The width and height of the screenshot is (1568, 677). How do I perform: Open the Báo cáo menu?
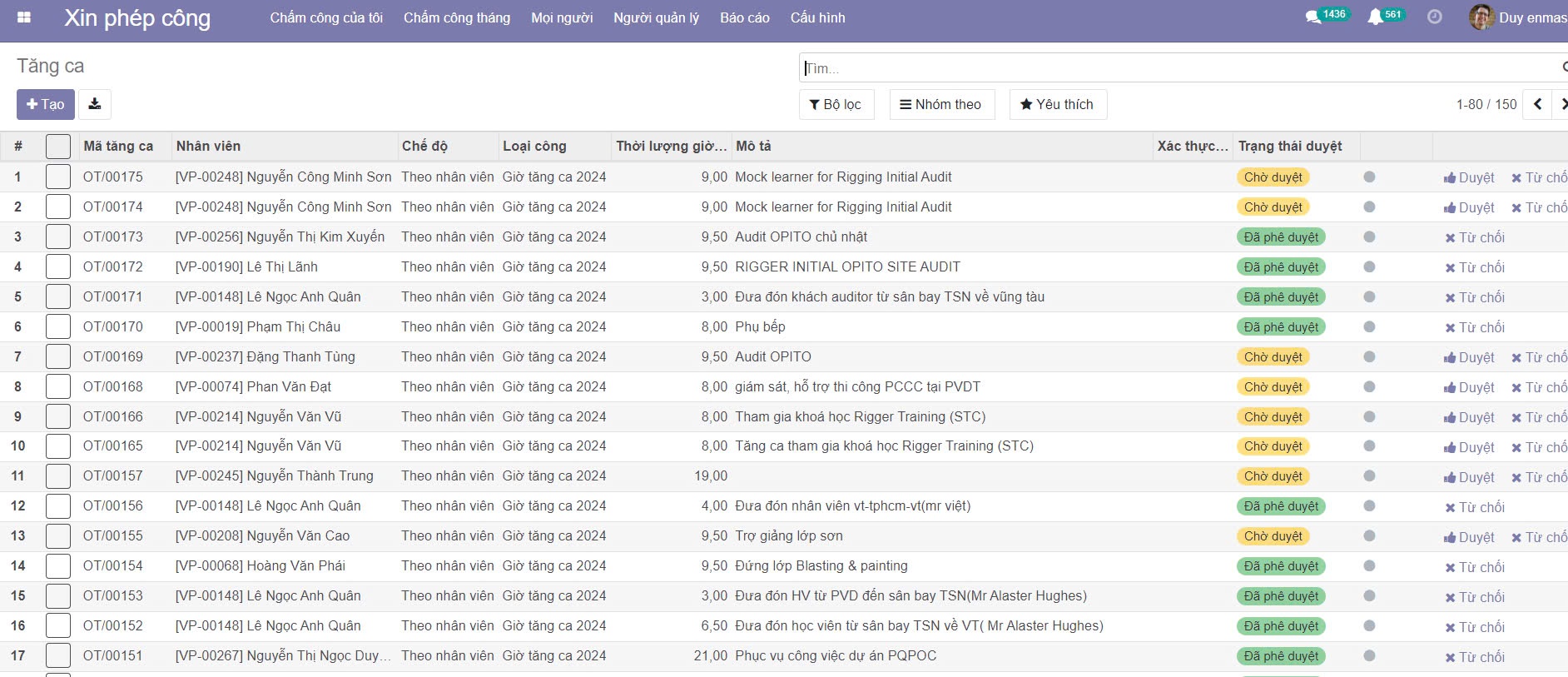pyautogui.click(x=744, y=17)
